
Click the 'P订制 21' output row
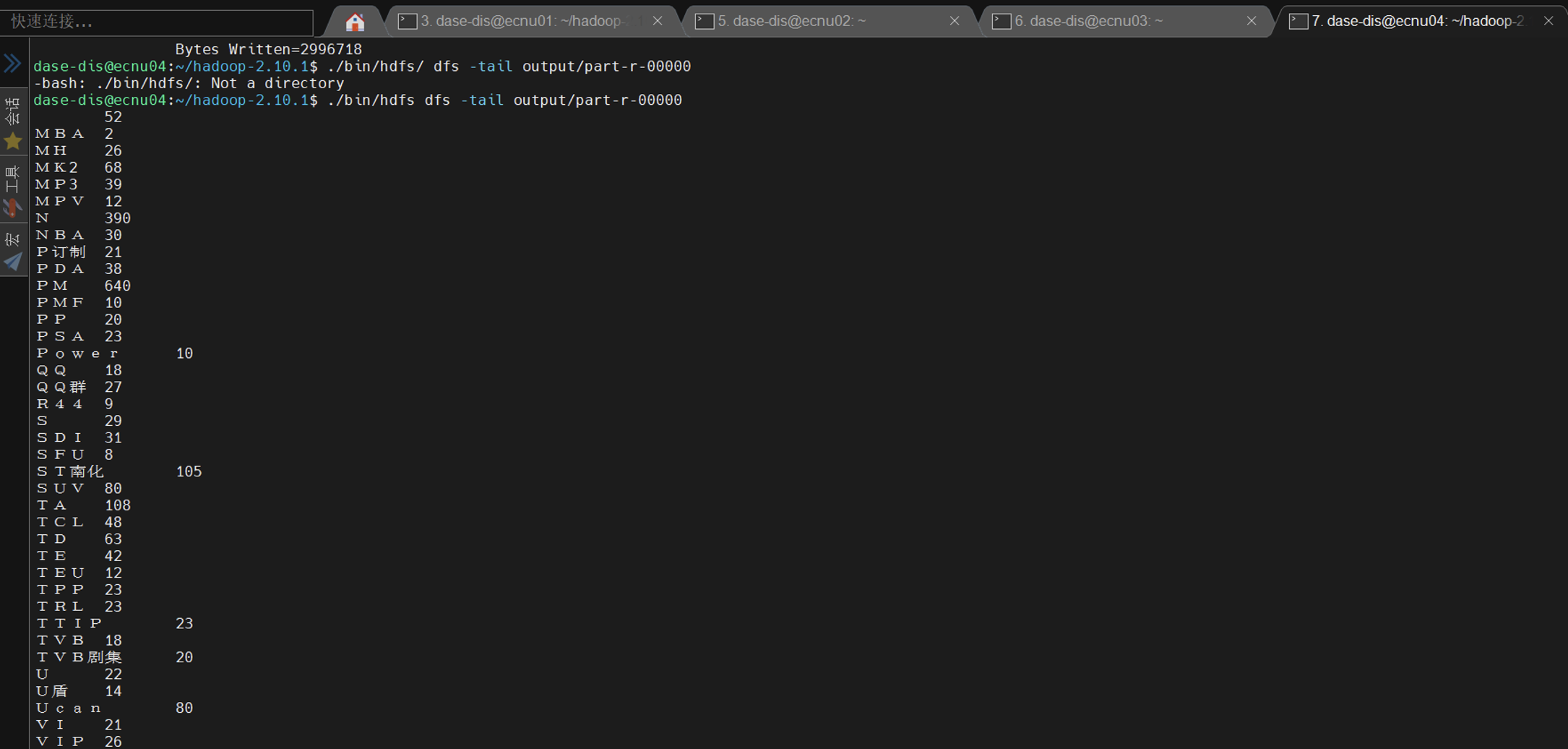tap(79, 252)
